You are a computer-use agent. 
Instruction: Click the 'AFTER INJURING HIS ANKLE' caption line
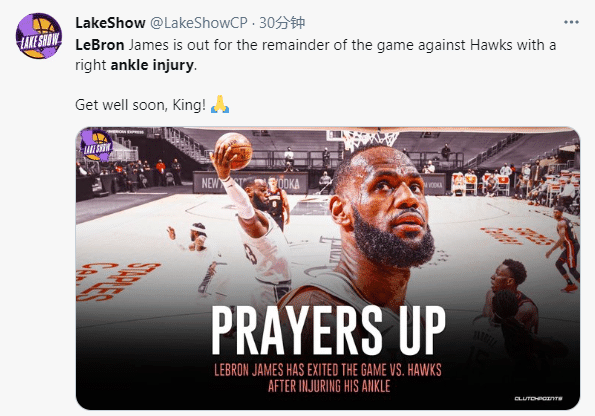tap(329, 386)
